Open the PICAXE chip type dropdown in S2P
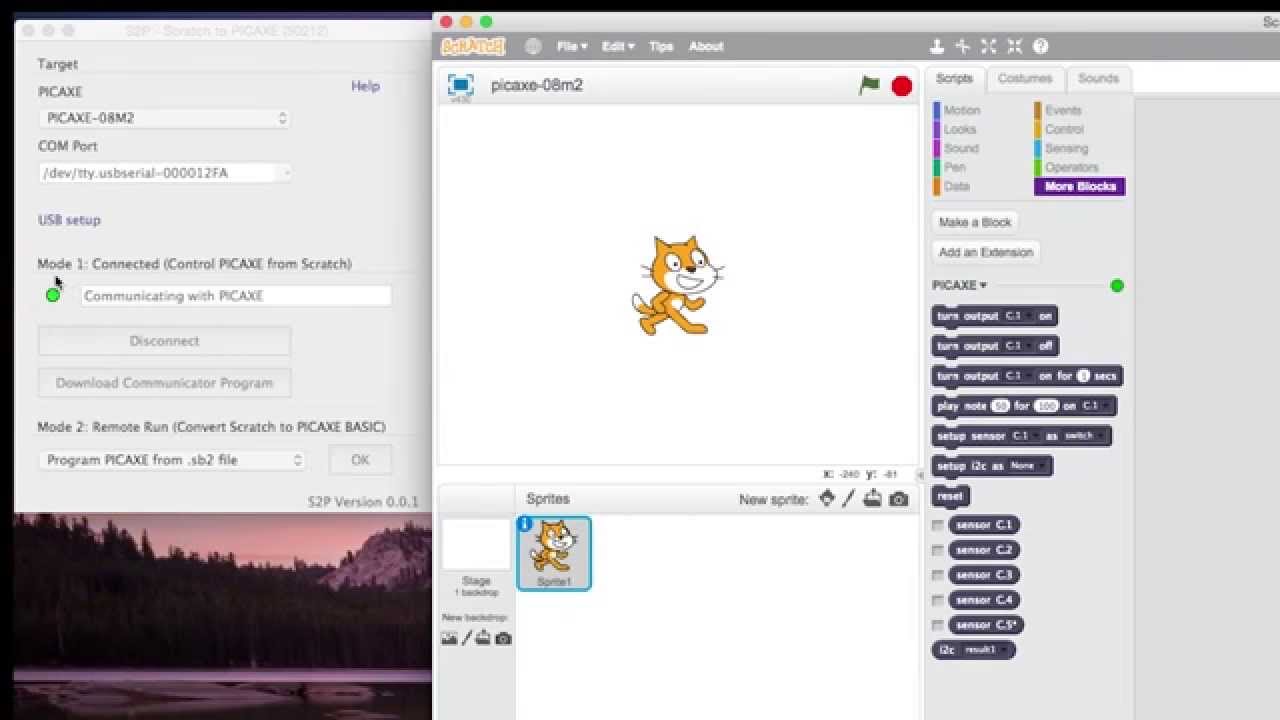 point(165,118)
